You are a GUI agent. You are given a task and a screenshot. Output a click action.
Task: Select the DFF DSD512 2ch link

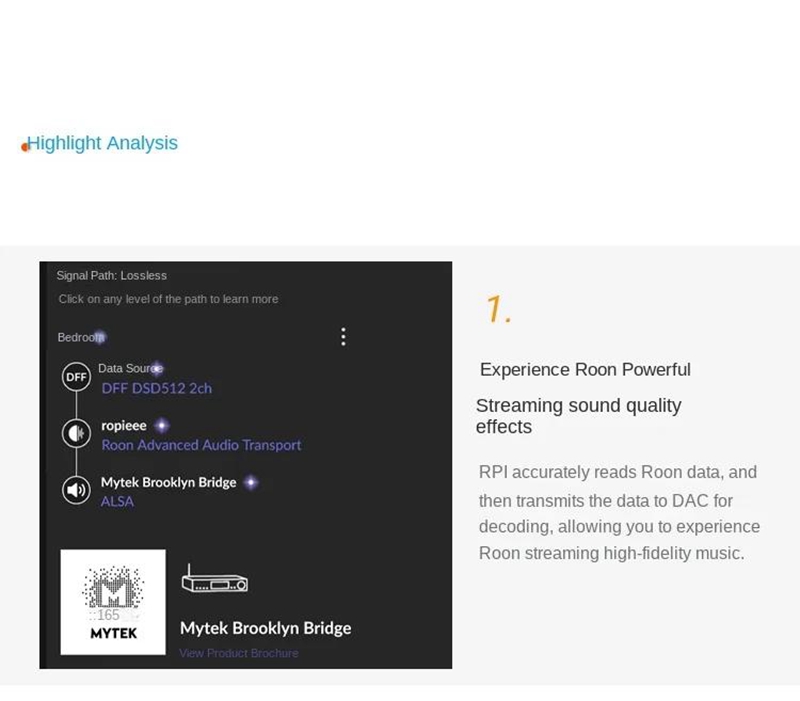click(156, 388)
